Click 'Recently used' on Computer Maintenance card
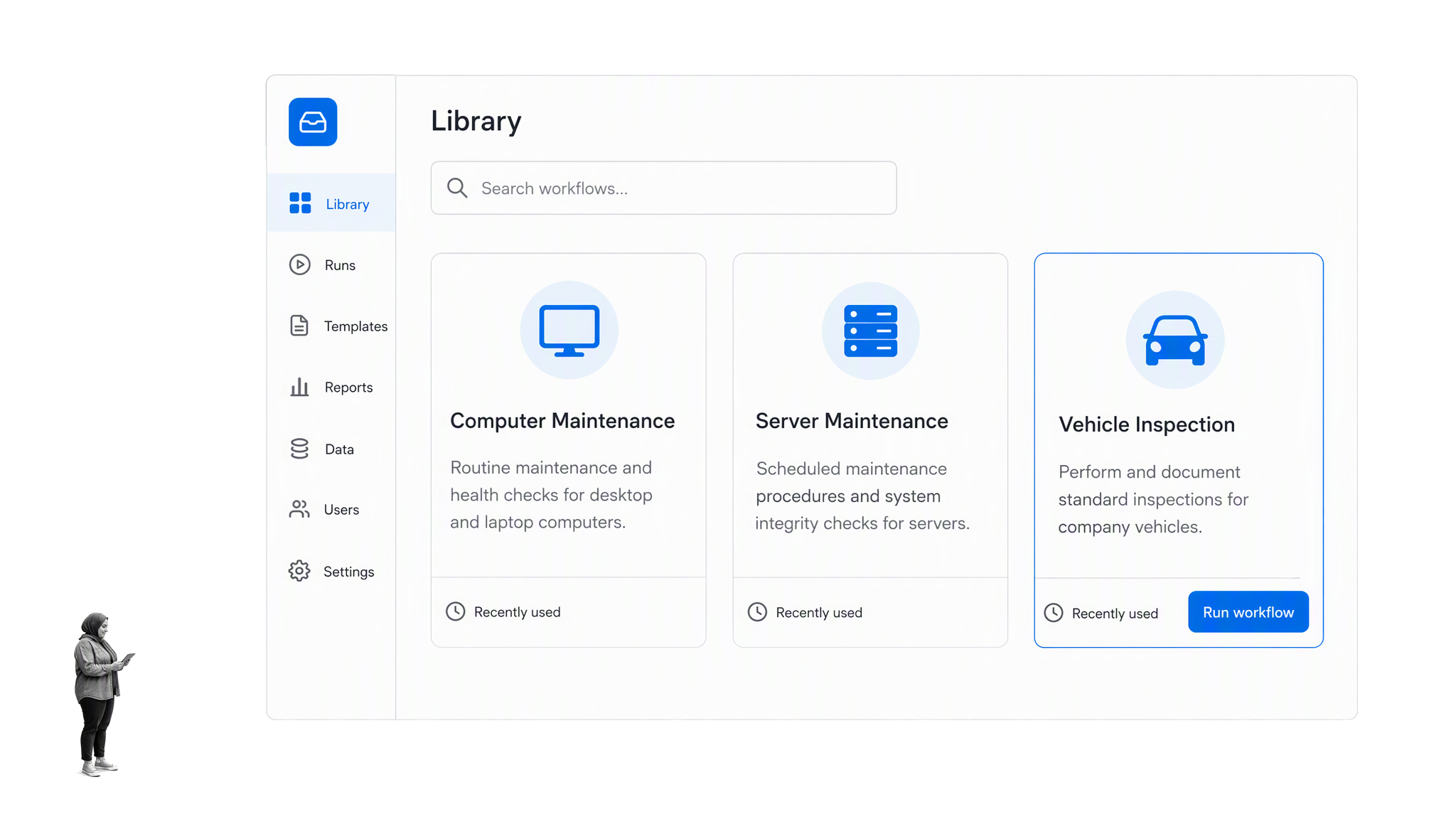The image size is (1456, 819). point(517,612)
